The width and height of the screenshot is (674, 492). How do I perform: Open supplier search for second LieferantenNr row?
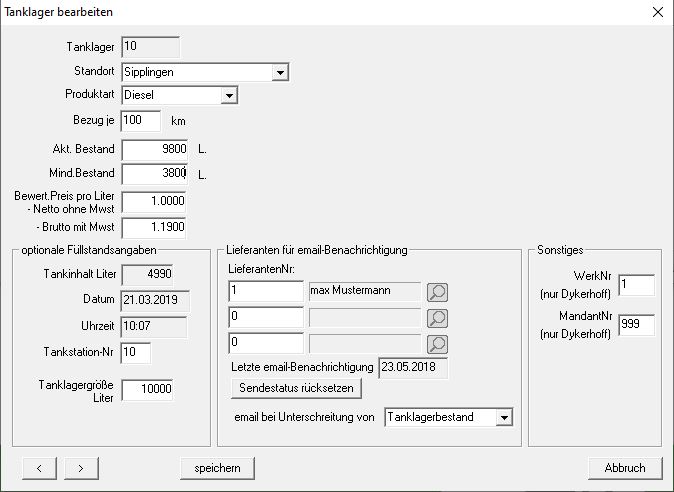[438, 318]
